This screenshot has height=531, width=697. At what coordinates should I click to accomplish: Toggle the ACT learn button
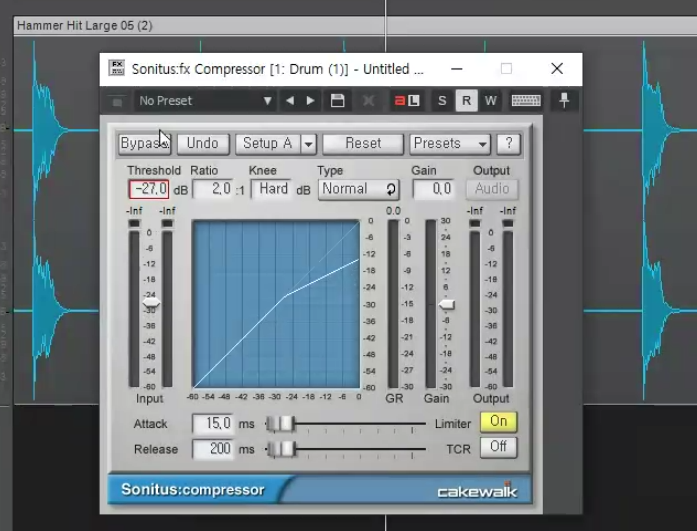click(407, 101)
